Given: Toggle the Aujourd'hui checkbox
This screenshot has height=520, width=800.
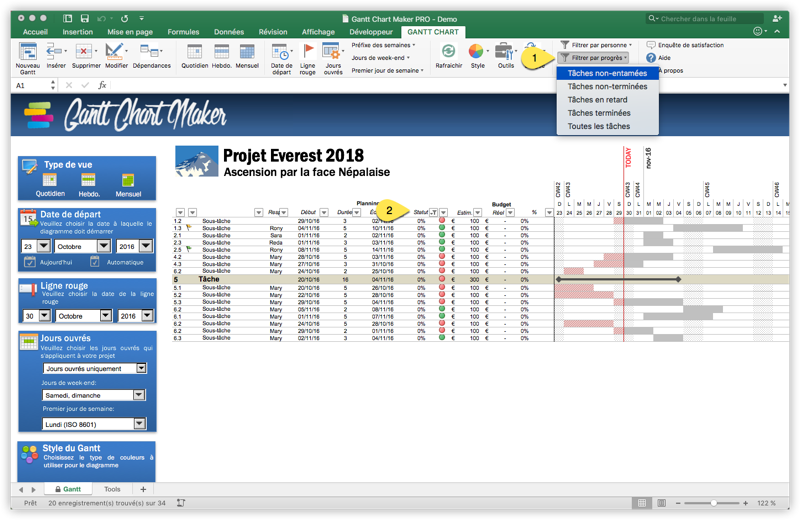Looking at the screenshot, I should coord(30,262).
